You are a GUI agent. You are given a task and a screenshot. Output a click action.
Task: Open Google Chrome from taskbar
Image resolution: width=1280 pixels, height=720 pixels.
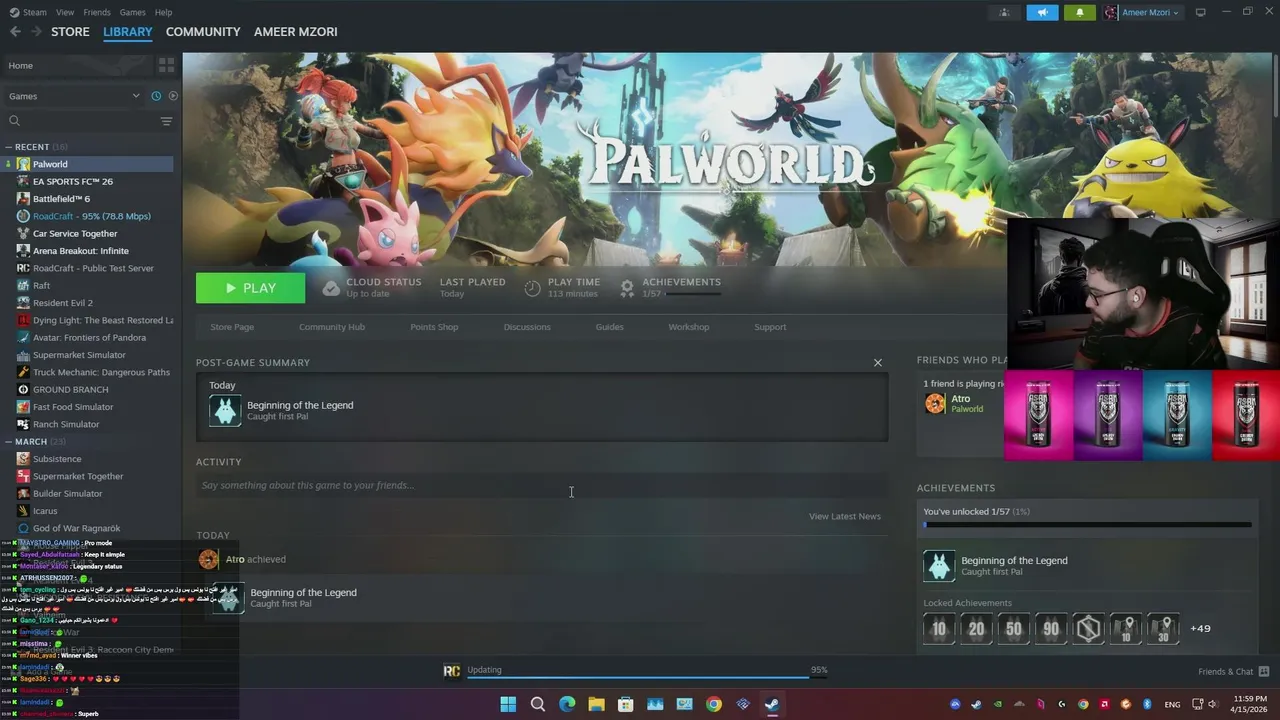(713, 704)
